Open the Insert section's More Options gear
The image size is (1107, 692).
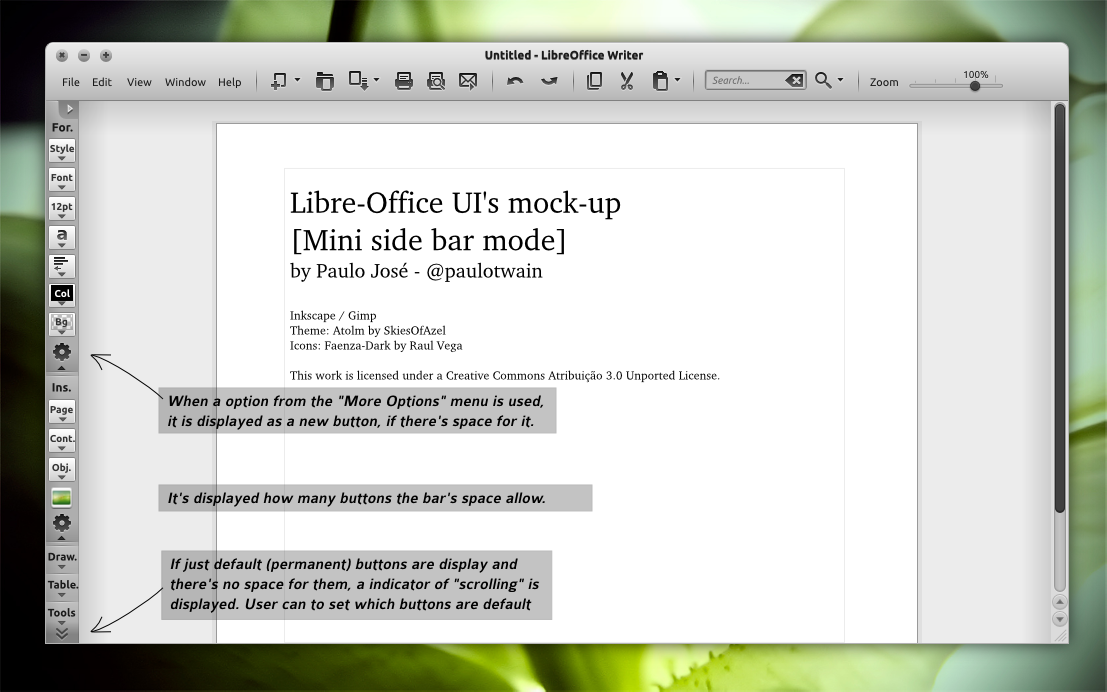click(61, 524)
